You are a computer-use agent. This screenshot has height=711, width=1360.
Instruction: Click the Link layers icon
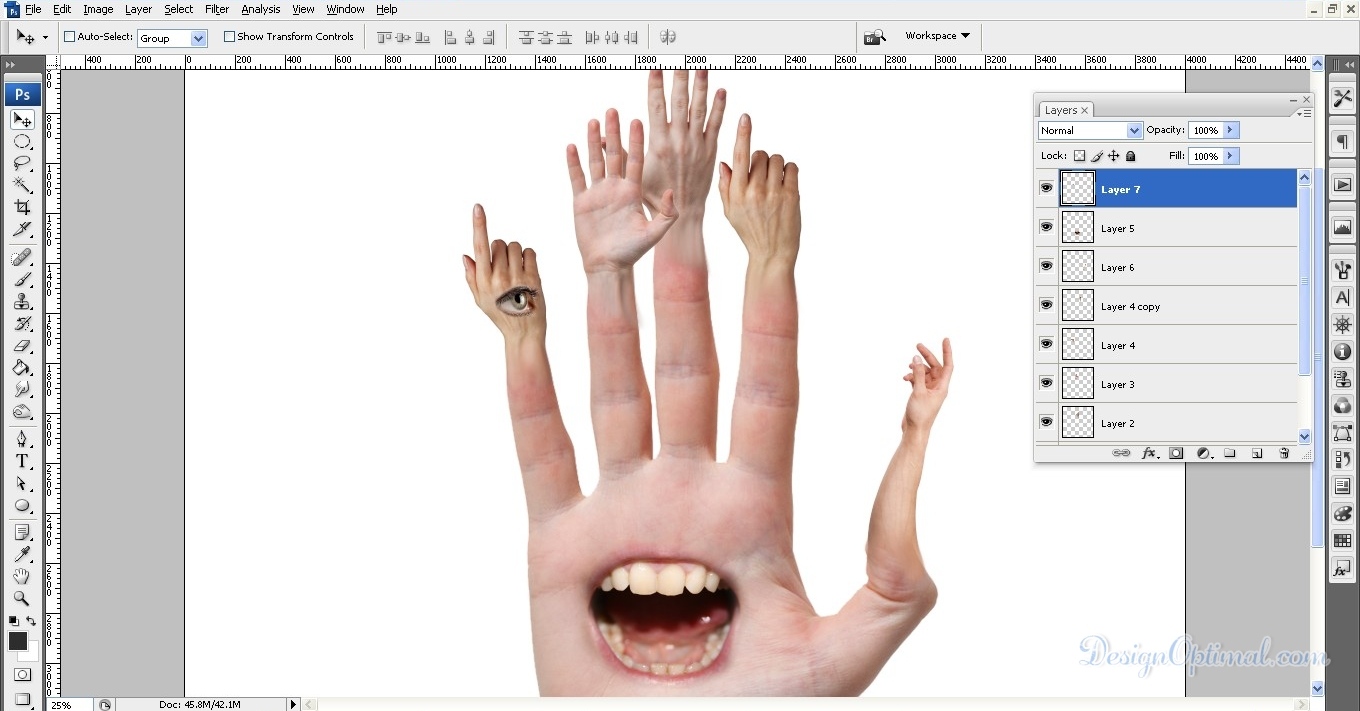(x=1121, y=453)
